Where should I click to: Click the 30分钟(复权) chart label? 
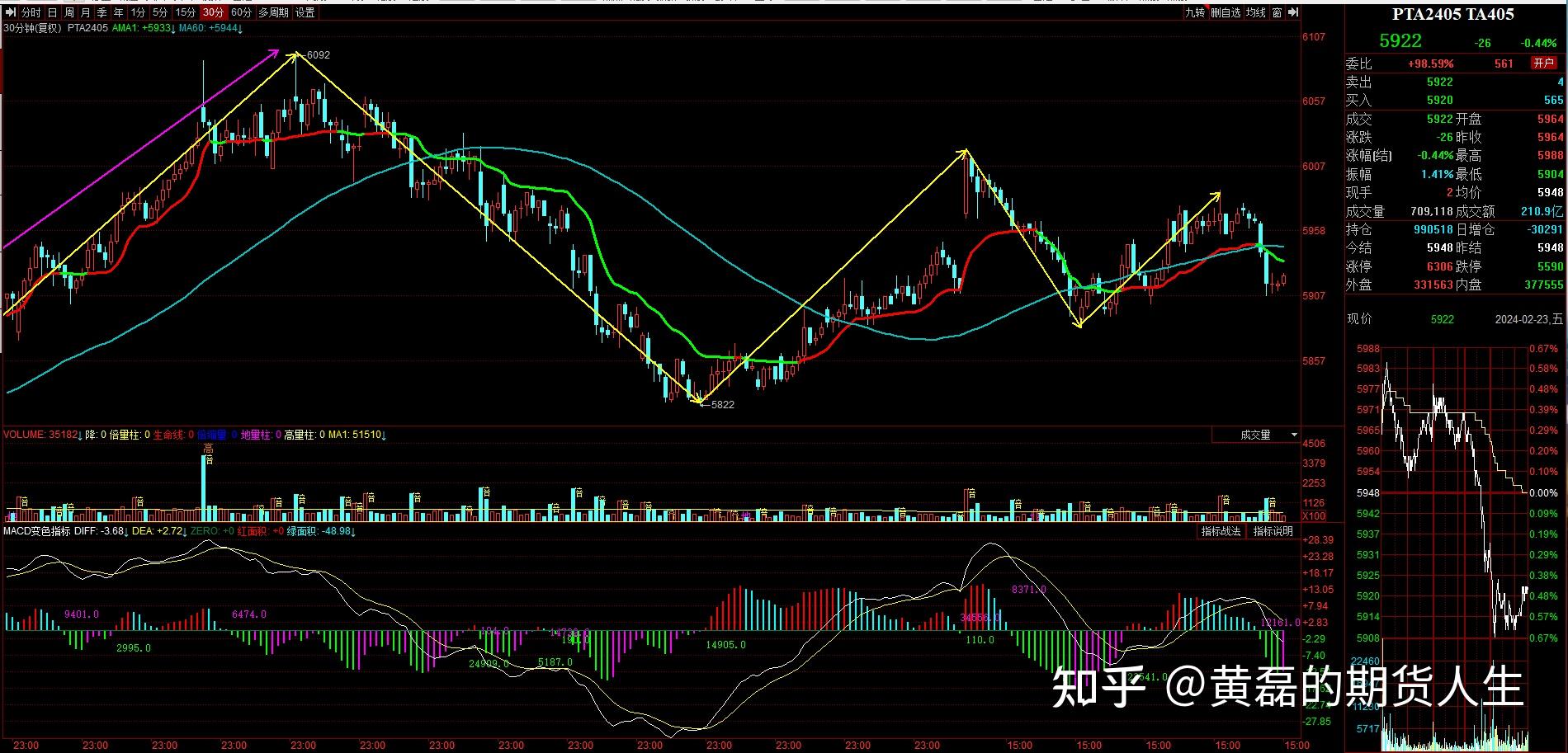(x=33, y=28)
